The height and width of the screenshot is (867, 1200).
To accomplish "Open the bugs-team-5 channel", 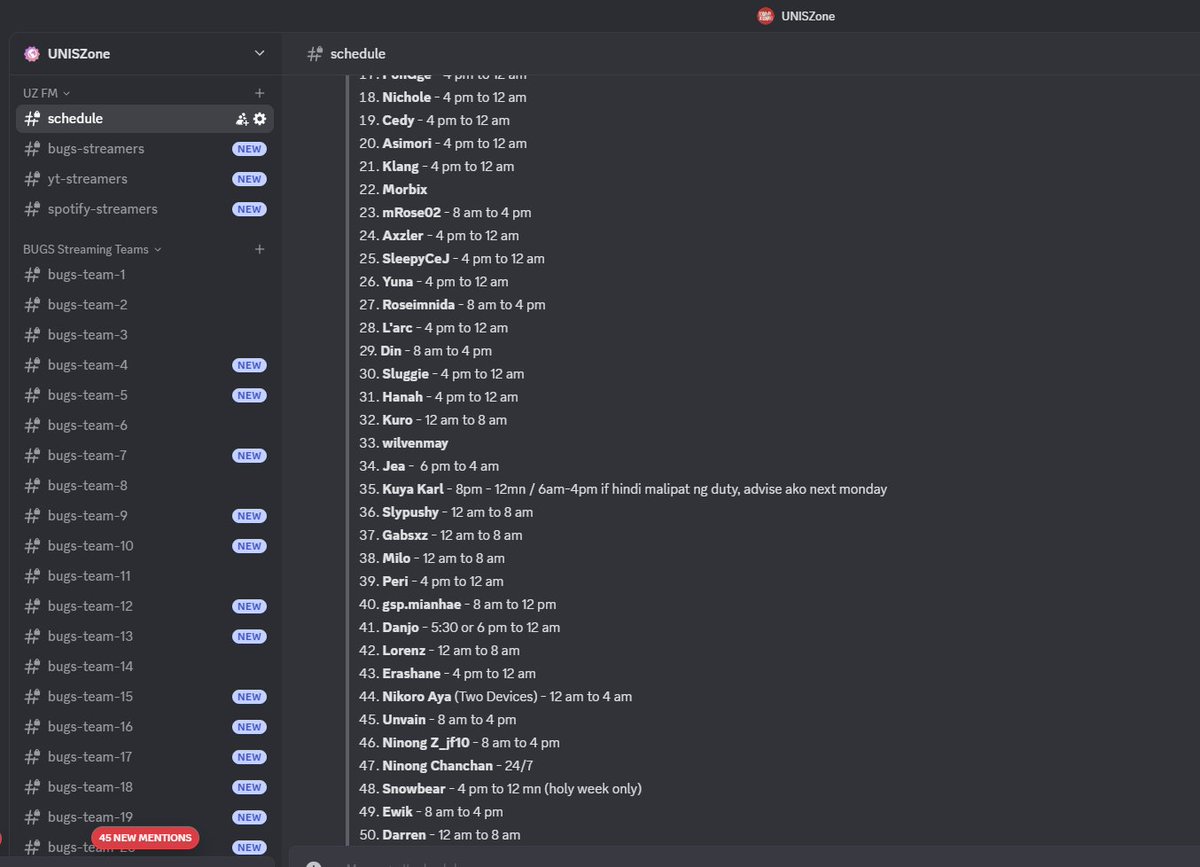I will pos(145,395).
